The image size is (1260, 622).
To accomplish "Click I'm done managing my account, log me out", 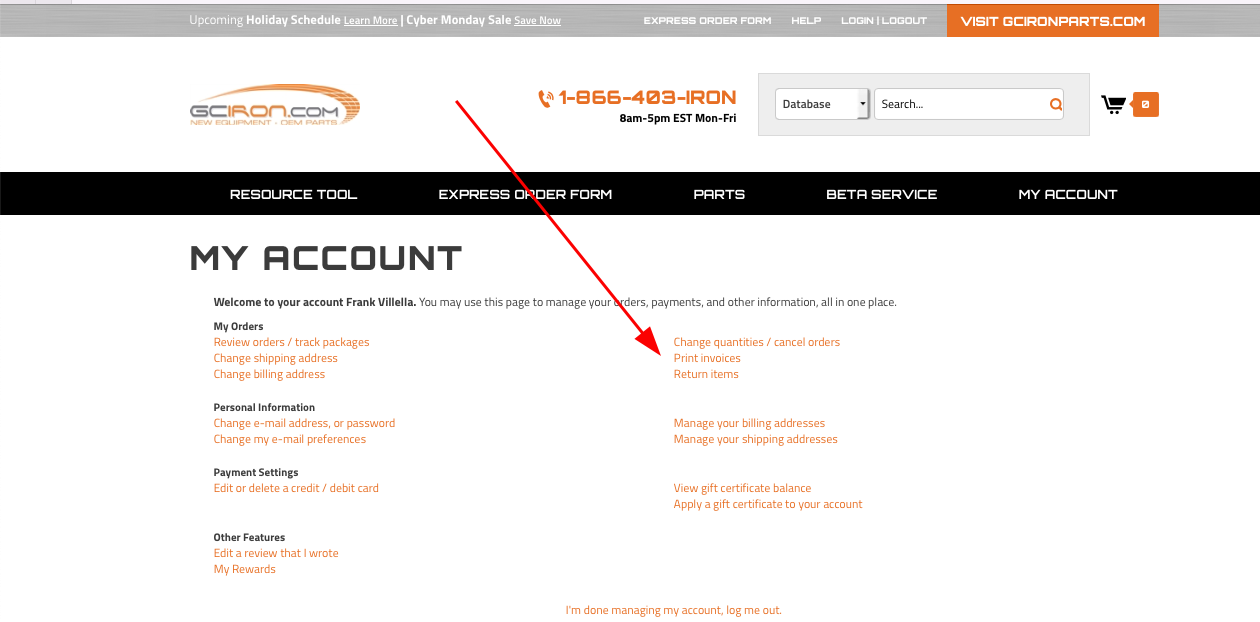I will (x=674, y=610).
